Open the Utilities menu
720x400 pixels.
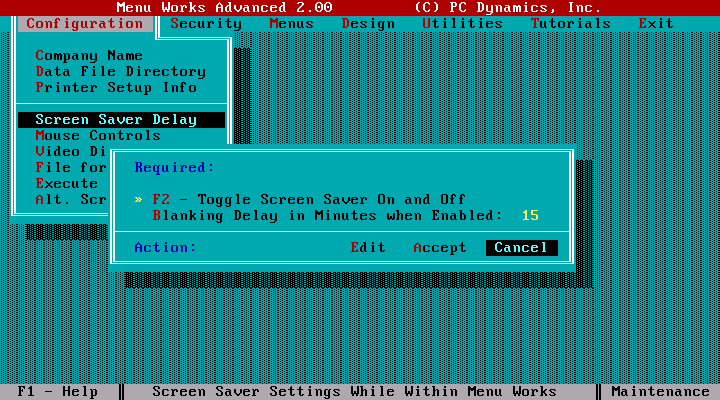click(x=462, y=23)
